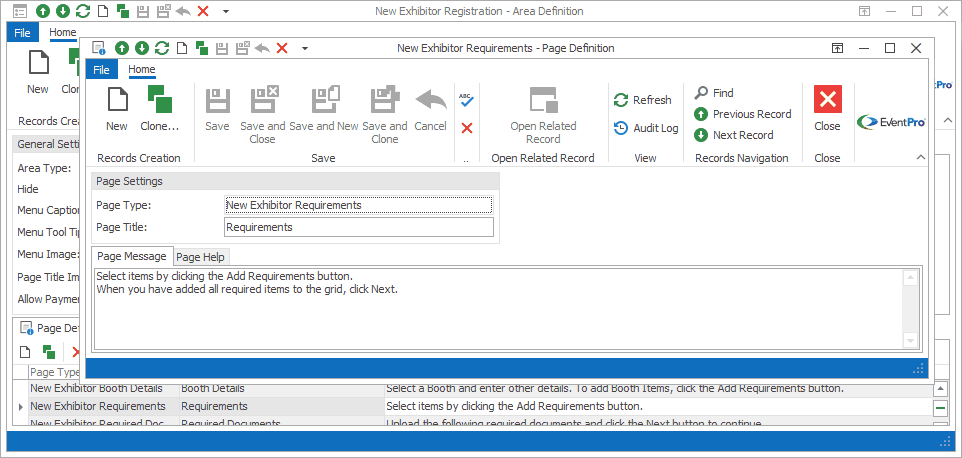Click next record arrow in Area Definition title bar
The image size is (962, 458).
click(x=63, y=11)
